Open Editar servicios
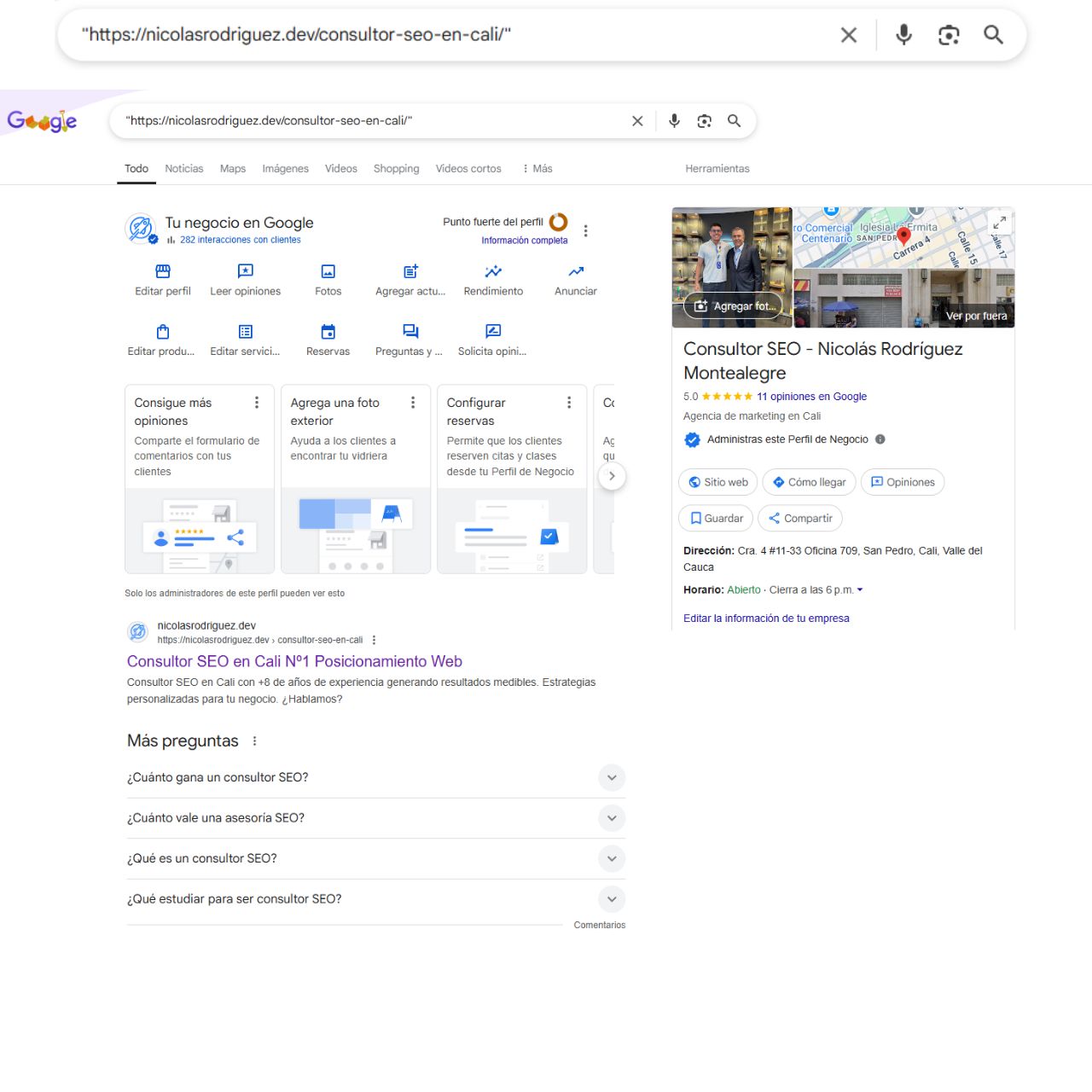Viewport: 1092px width, 1092px height. 245,340
